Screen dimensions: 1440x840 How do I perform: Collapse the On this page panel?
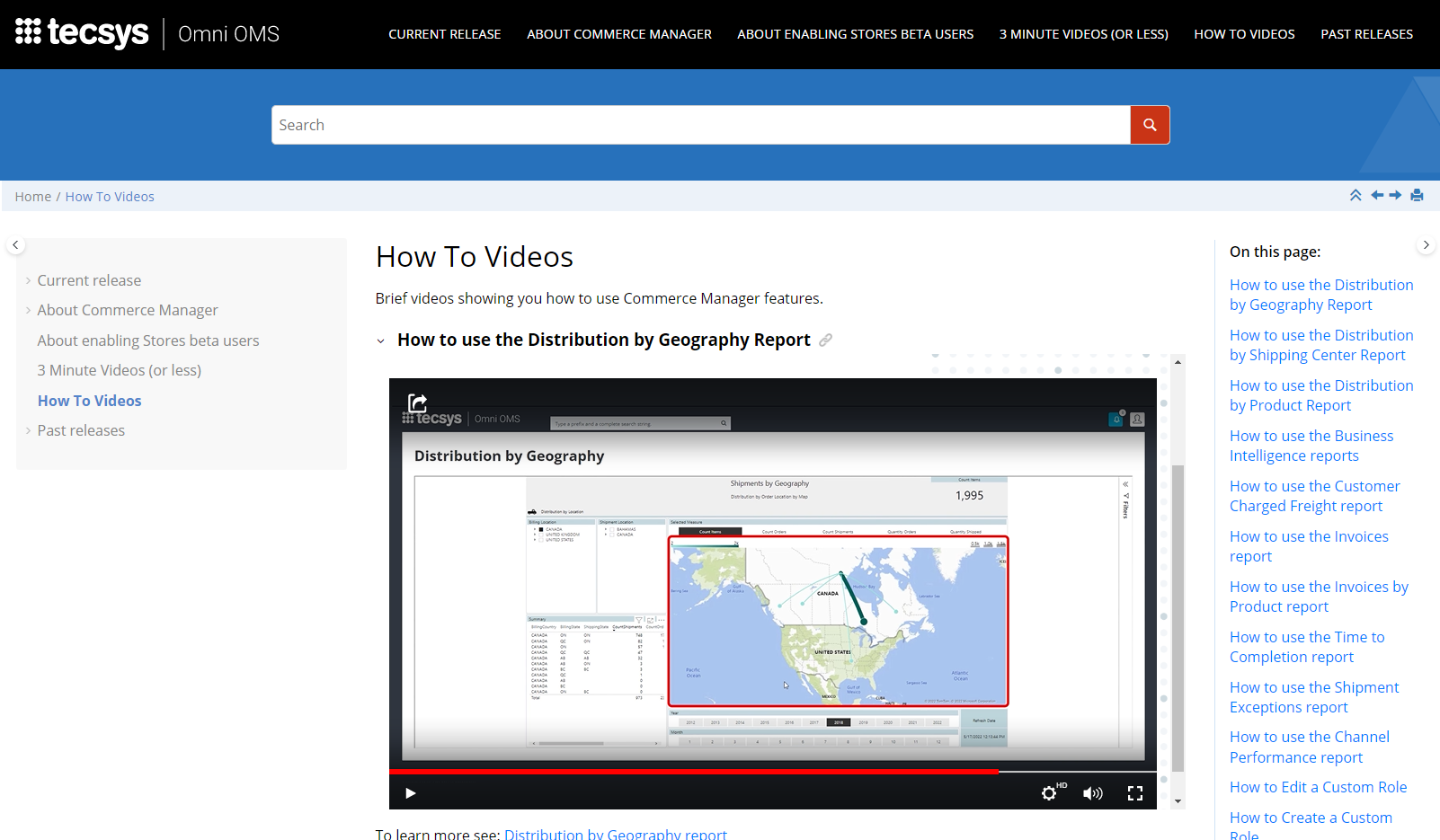point(1426,245)
